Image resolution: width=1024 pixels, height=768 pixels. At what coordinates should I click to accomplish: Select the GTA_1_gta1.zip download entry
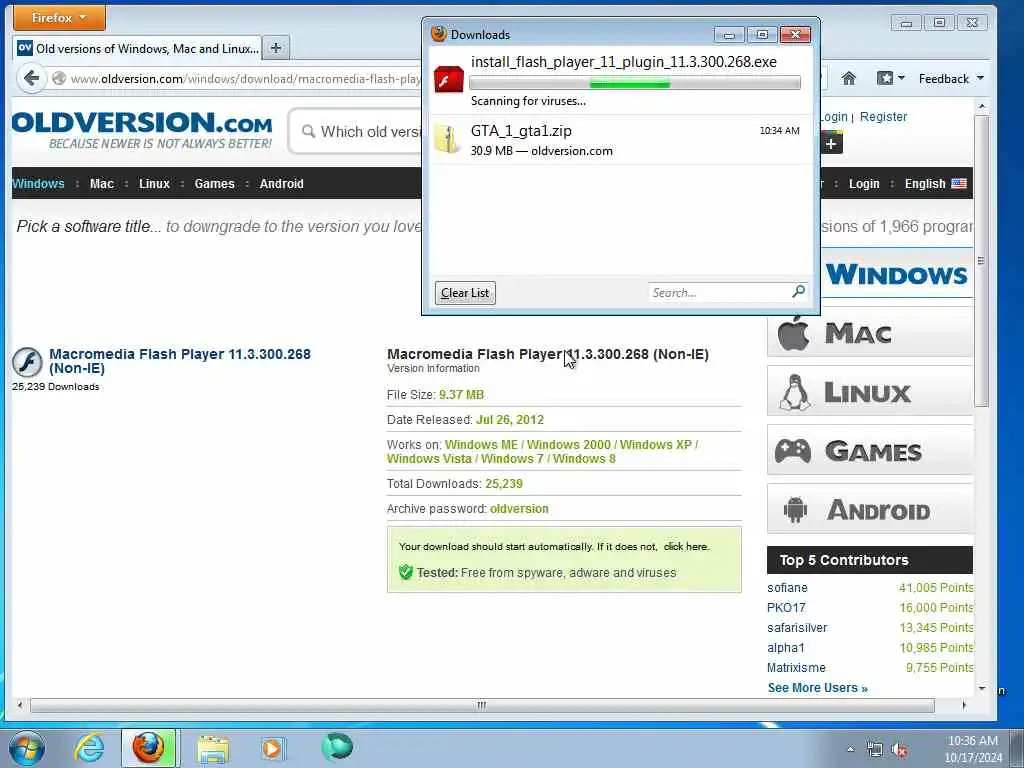621,140
